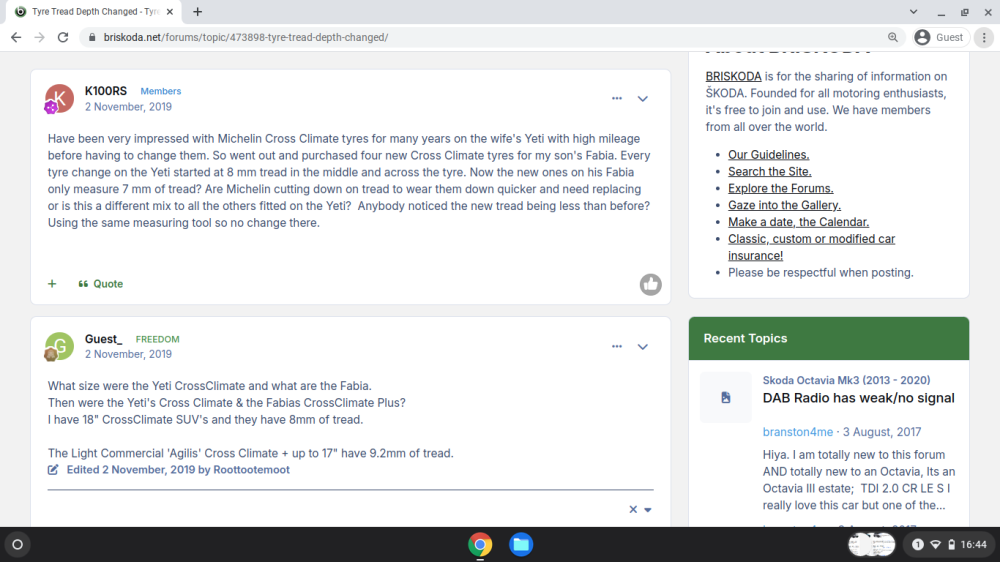Like the K100RS post thumbs-up
1000x562 pixels.
[x=651, y=285]
